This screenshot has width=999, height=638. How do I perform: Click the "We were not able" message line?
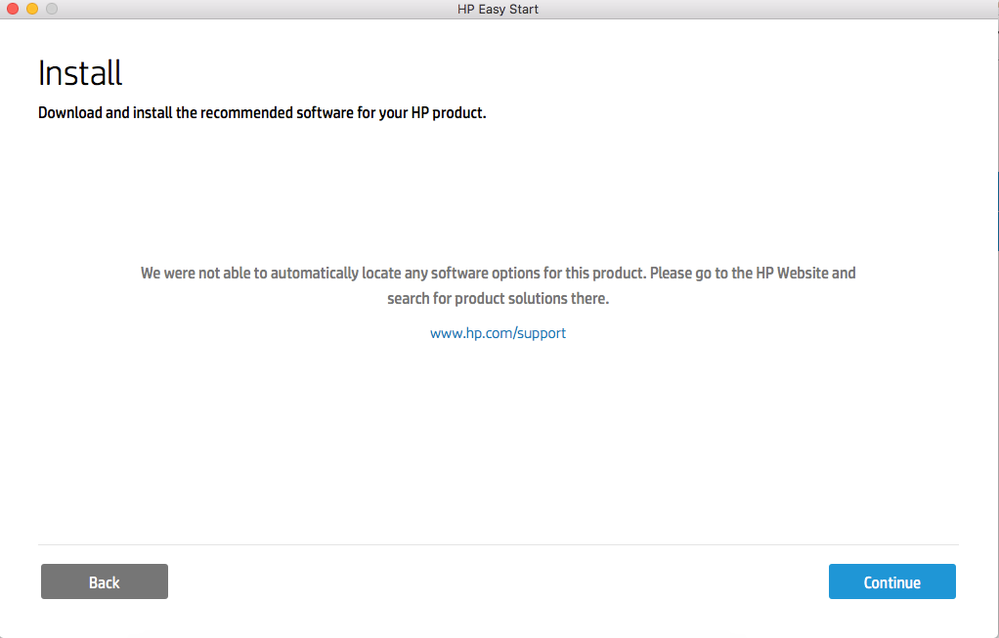pyautogui.click(x=498, y=272)
